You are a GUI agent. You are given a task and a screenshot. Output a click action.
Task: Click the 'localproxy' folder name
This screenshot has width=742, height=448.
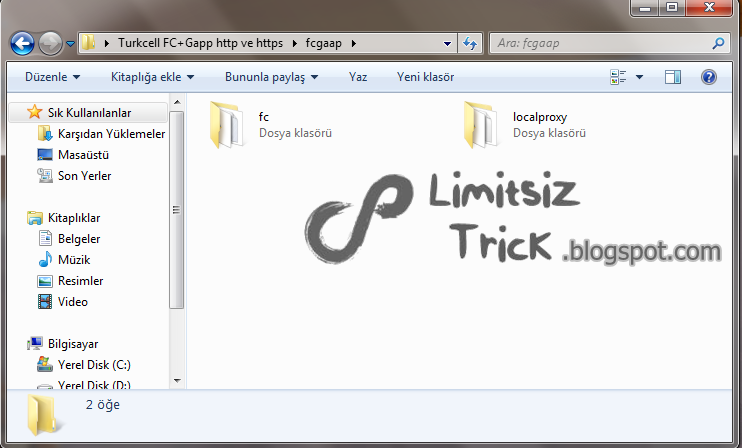coord(539,117)
